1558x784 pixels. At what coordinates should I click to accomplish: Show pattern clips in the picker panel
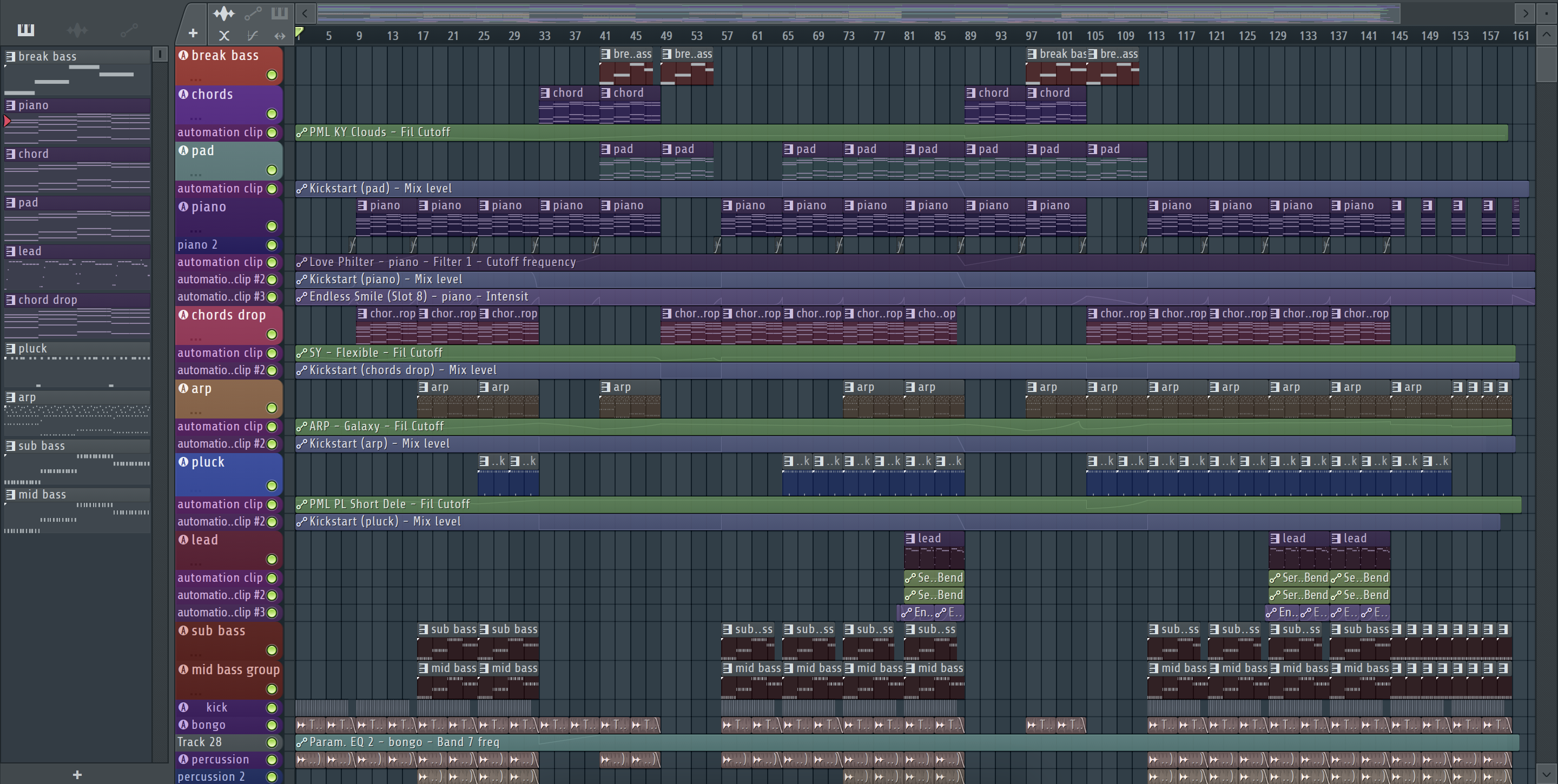(26, 30)
